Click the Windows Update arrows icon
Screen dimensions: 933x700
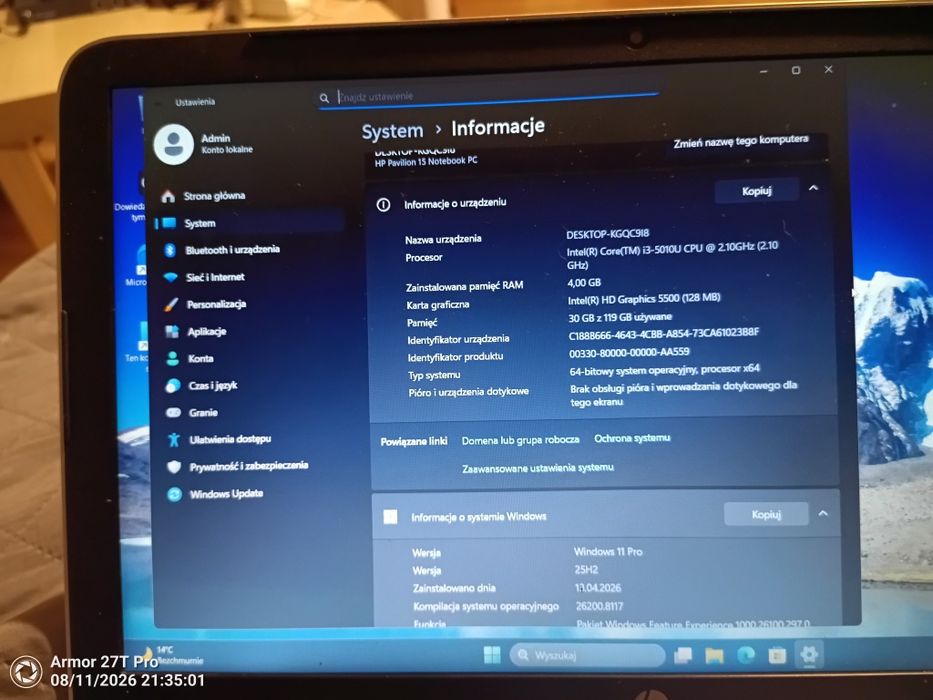pos(174,494)
